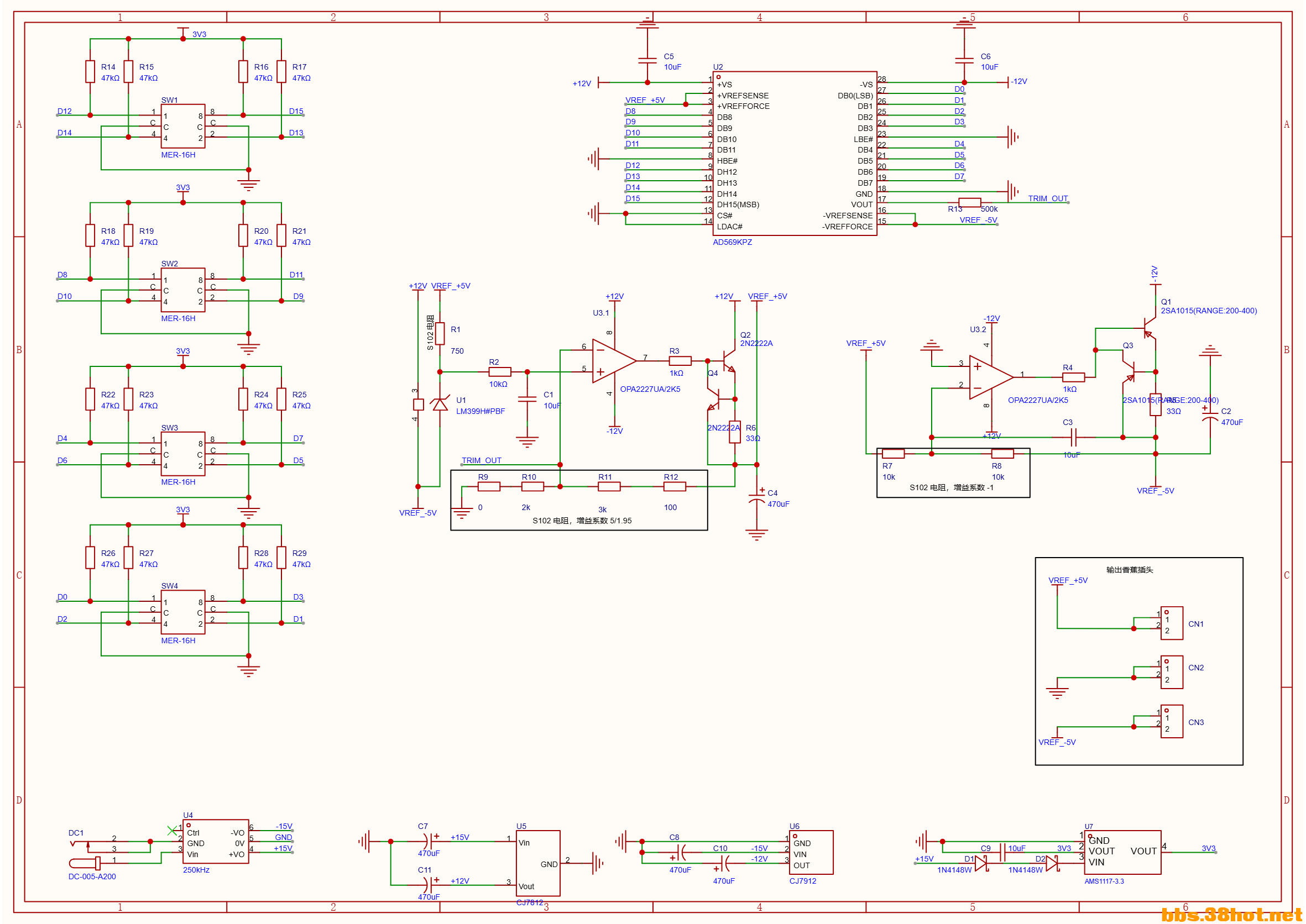Click the OPA2227UA/2K5 label under U3.1

650,389
